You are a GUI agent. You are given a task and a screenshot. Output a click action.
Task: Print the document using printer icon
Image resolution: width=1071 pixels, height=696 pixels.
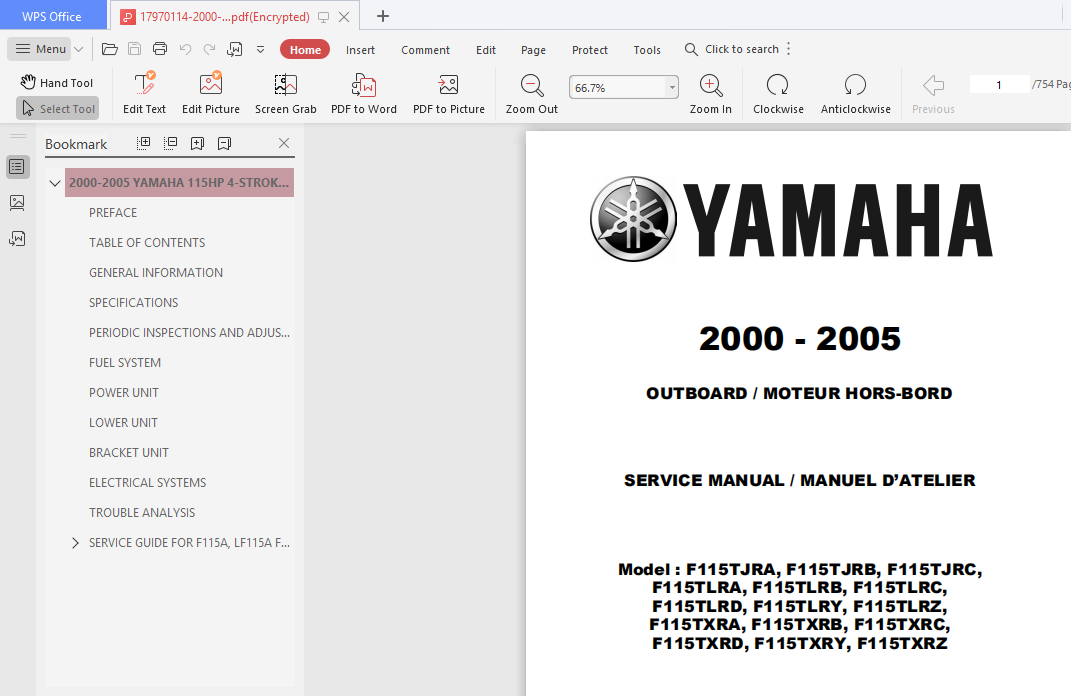pyautogui.click(x=160, y=49)
